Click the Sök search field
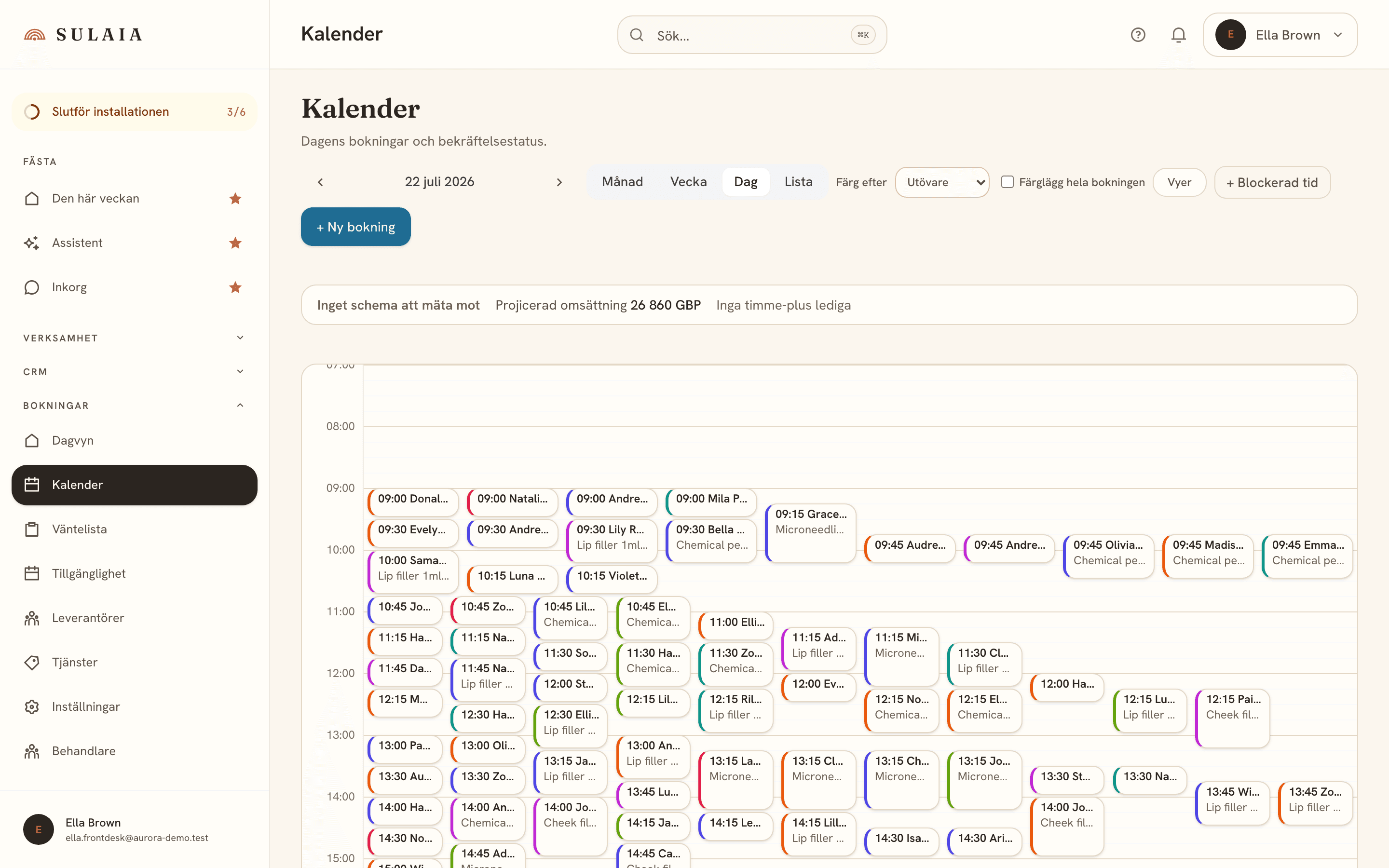Viewport: 1389px width, 868px height. (752, 35)
